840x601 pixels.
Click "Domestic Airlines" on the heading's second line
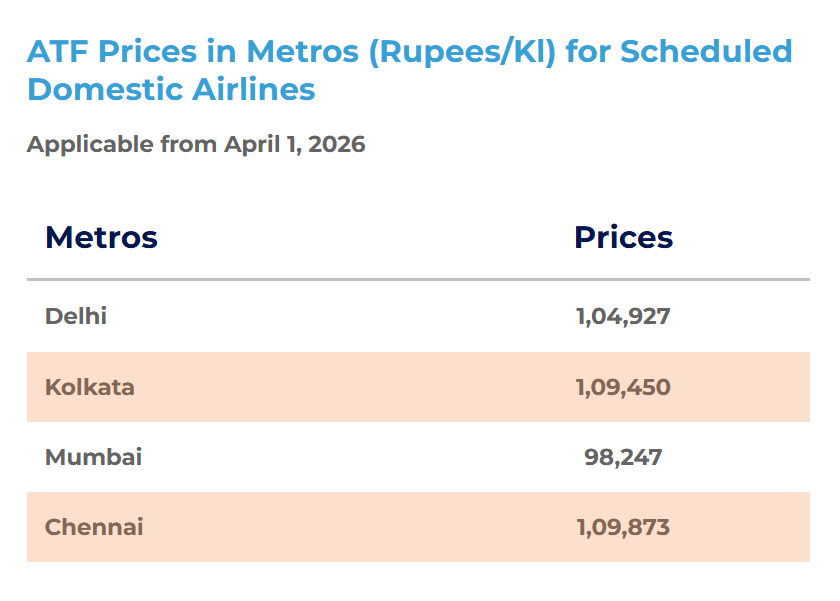point(171,89)
